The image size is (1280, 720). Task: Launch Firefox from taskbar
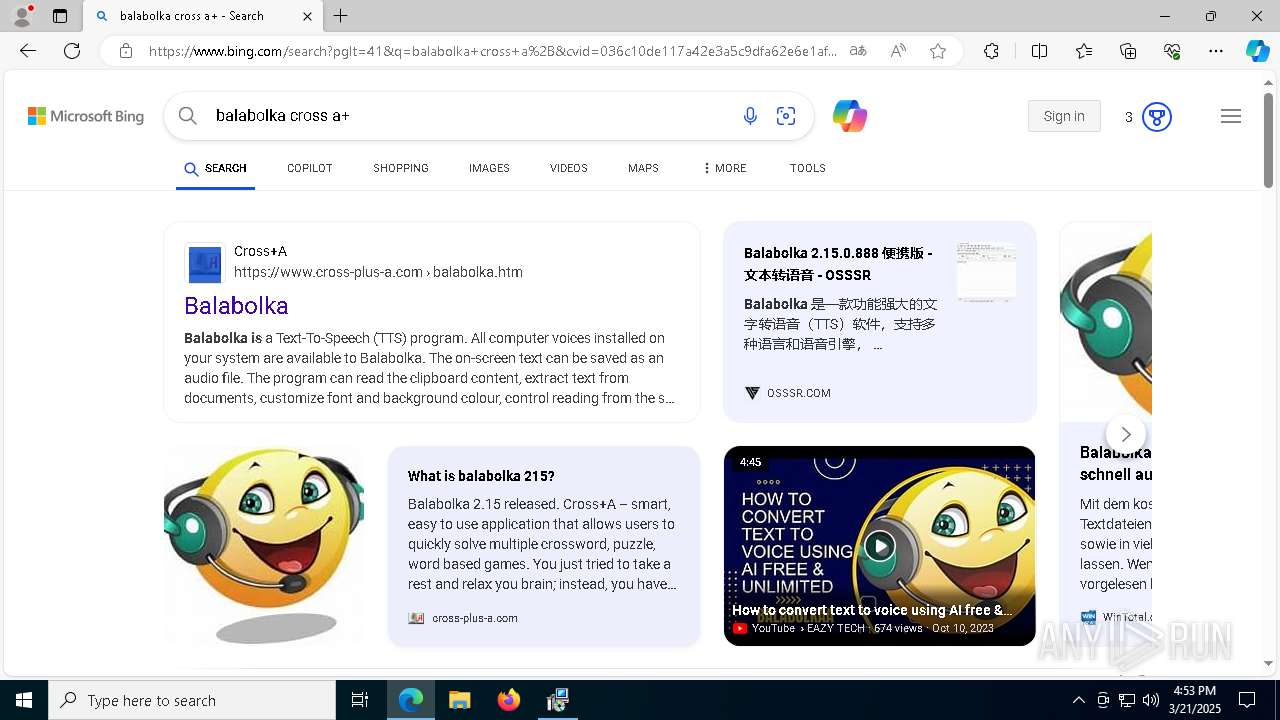[509, 700]
